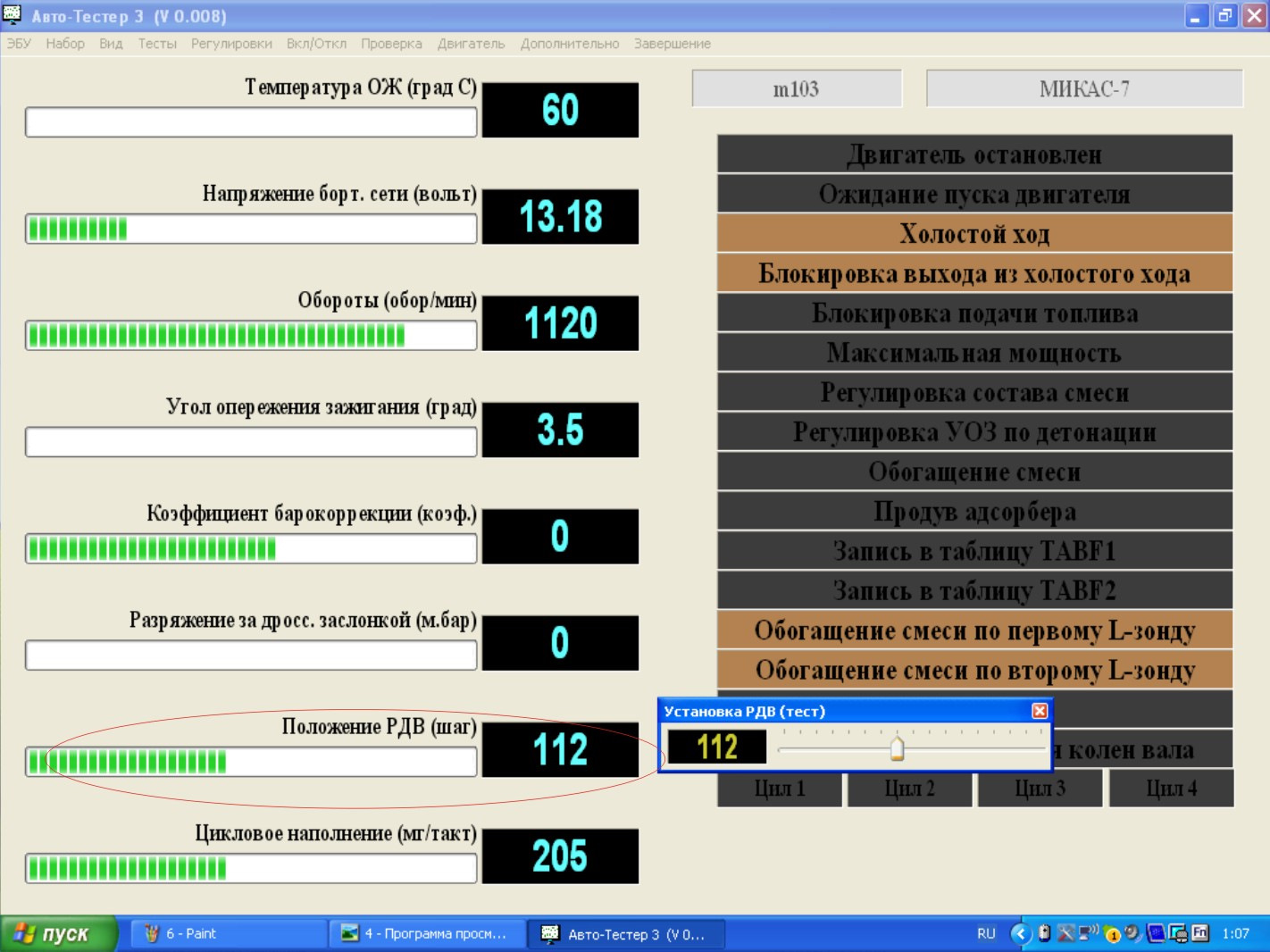This screenshot has height=952, width=1270.
Task: Close the Установка РДВ (тест) dialog
Action: tap(1040, 711)
